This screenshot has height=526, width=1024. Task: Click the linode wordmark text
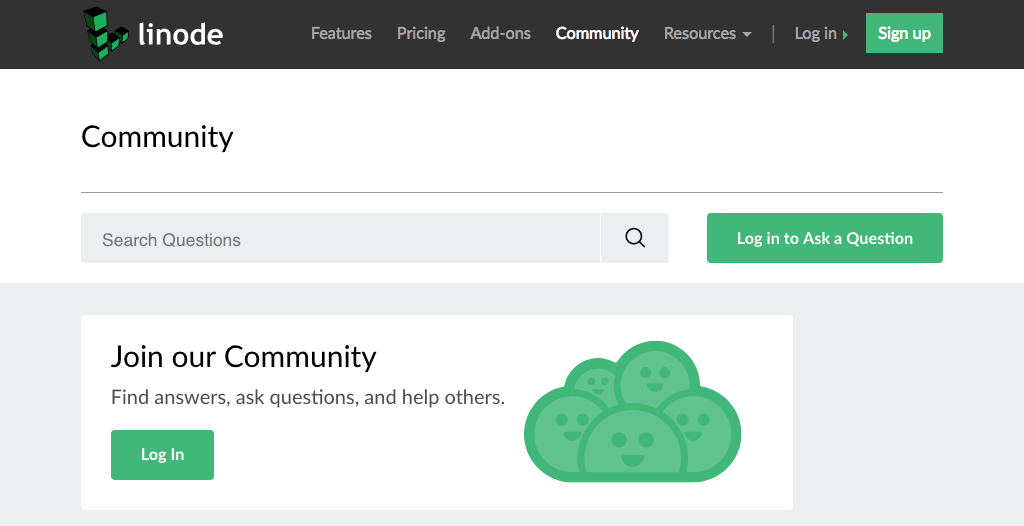click(x=180, y=35)
